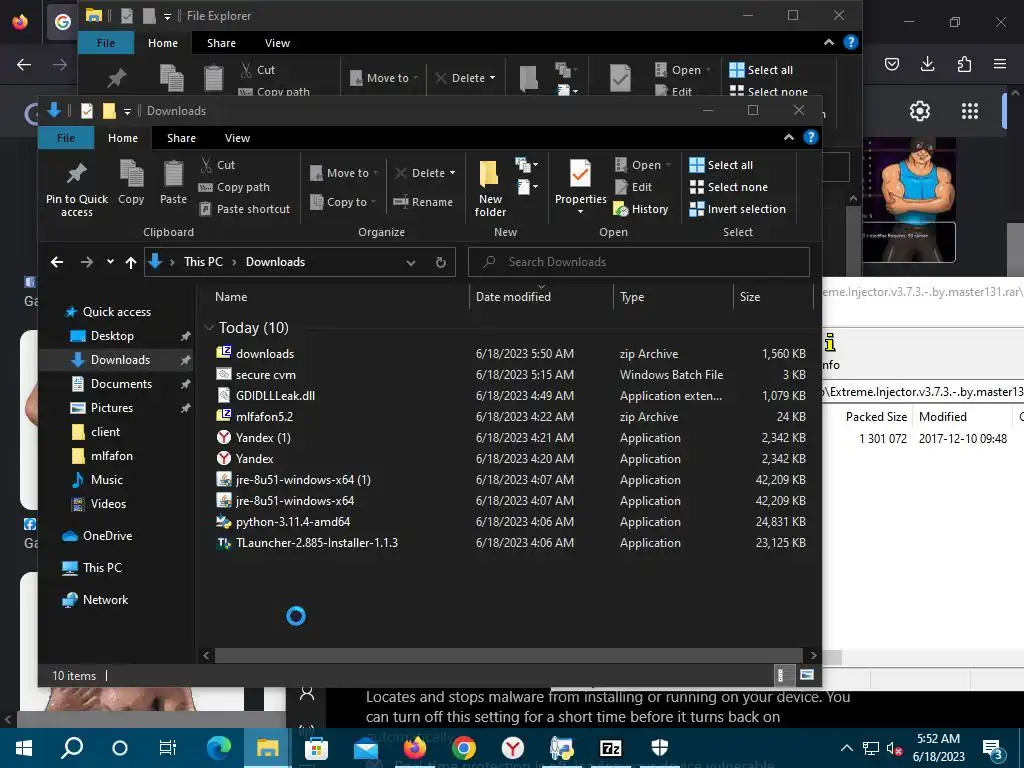1024x768 pixels.
Task: Click the Help question mark in Downloads window
Action: (810, 137)
